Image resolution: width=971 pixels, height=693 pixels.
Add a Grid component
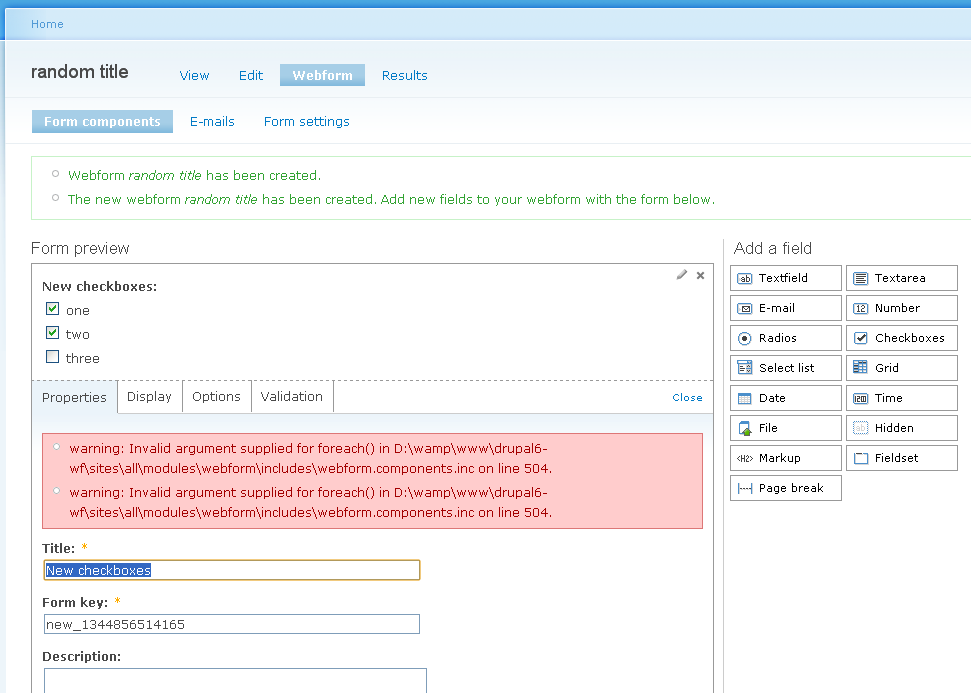pyautogui.click(x=901, y=368)
